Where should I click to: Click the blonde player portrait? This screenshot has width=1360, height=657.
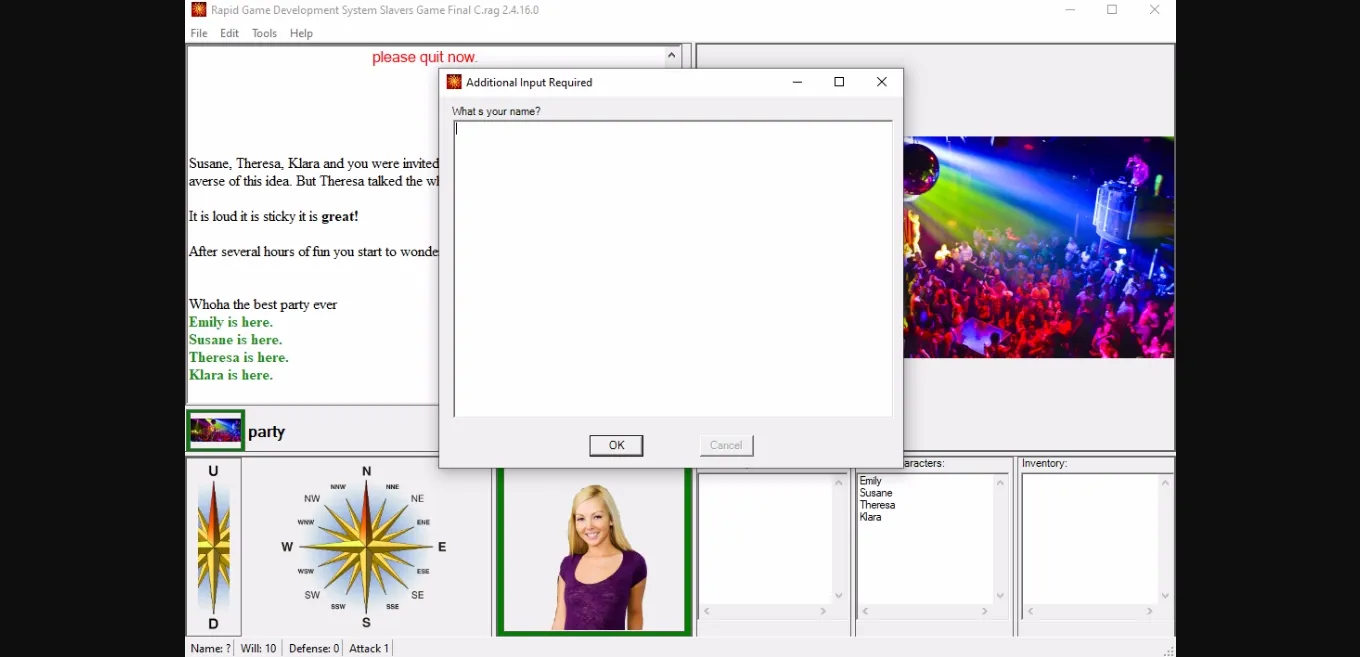coord(595,552)
